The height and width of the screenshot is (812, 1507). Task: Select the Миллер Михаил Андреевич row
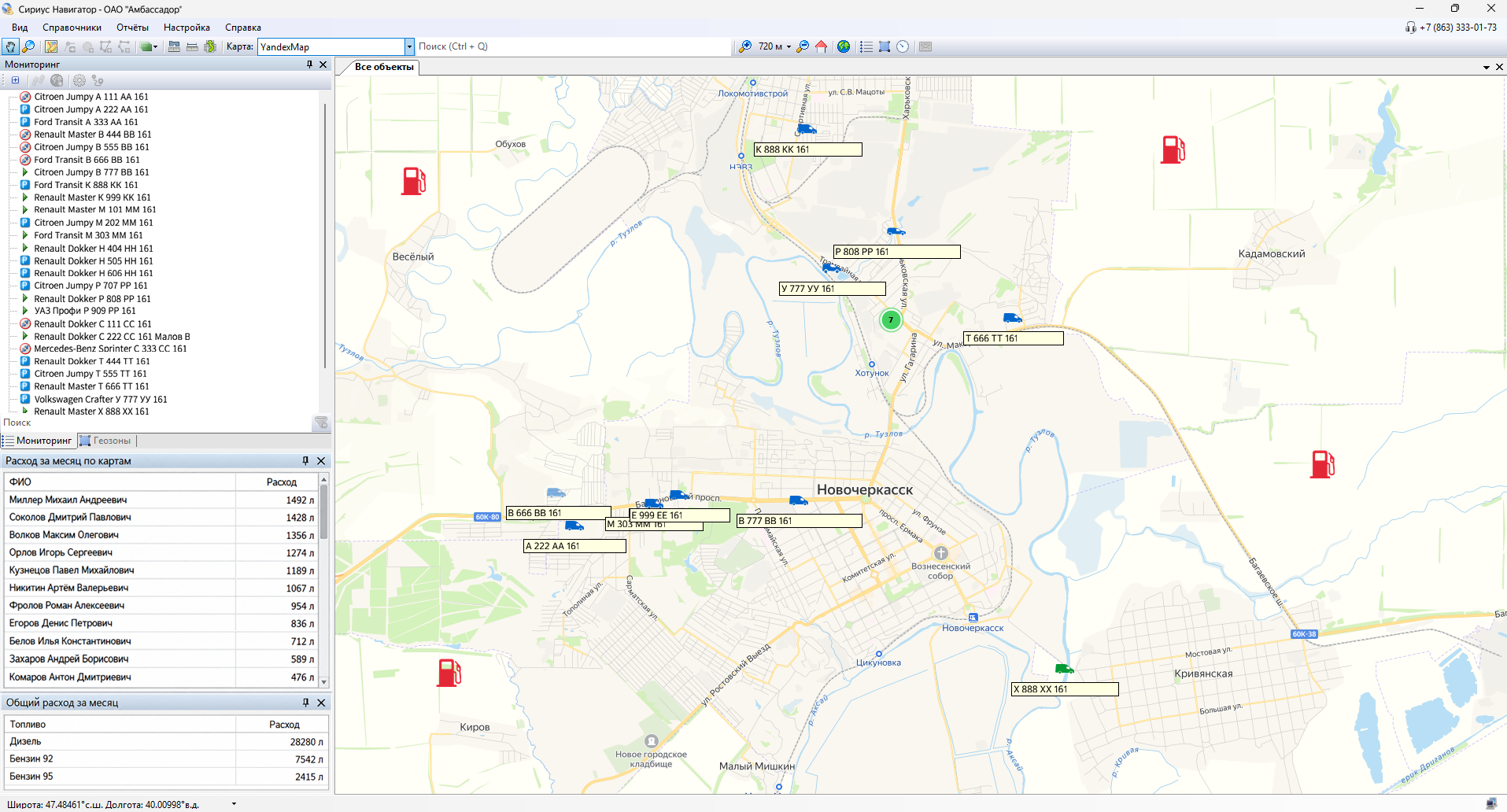[x=161, y=500]
